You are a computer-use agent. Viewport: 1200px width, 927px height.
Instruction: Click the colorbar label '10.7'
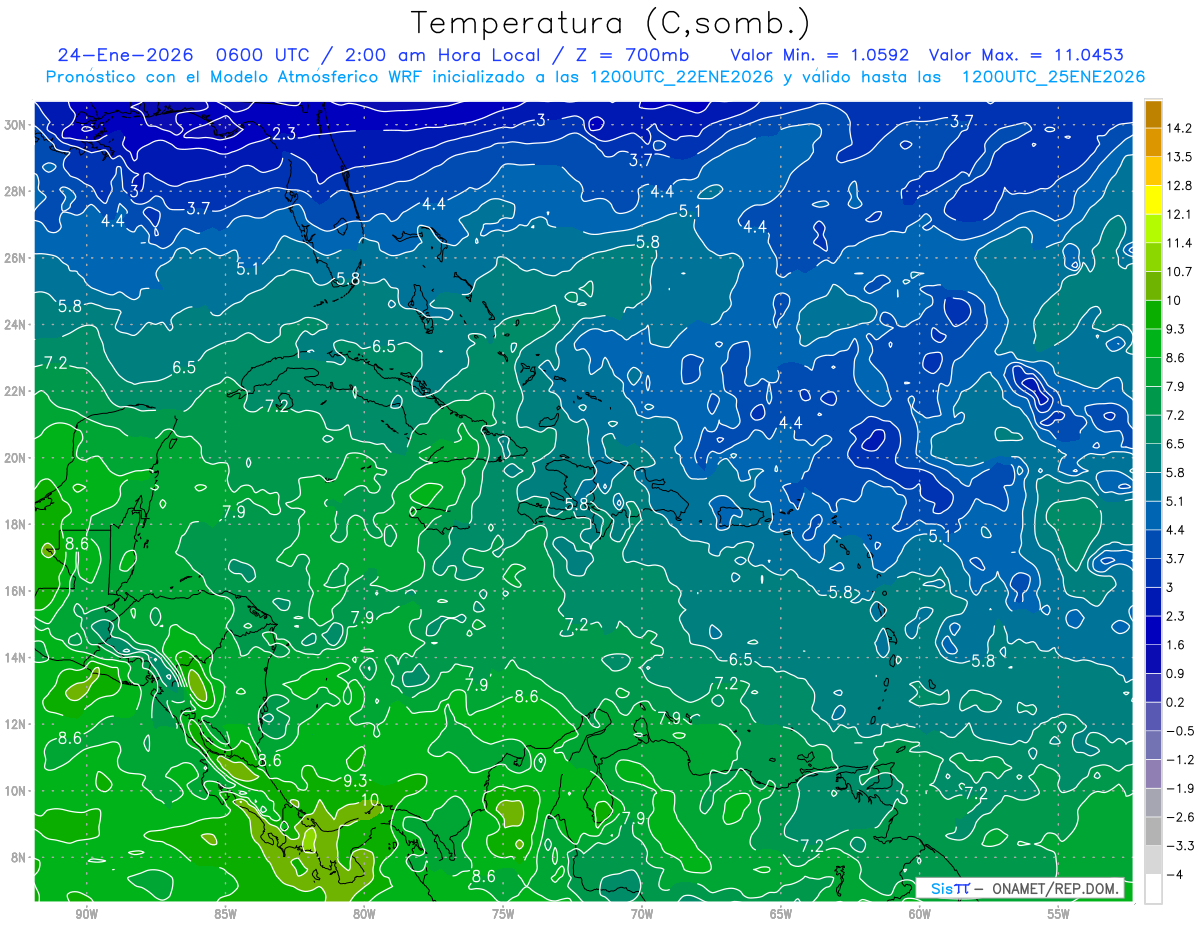point(1180,272)
